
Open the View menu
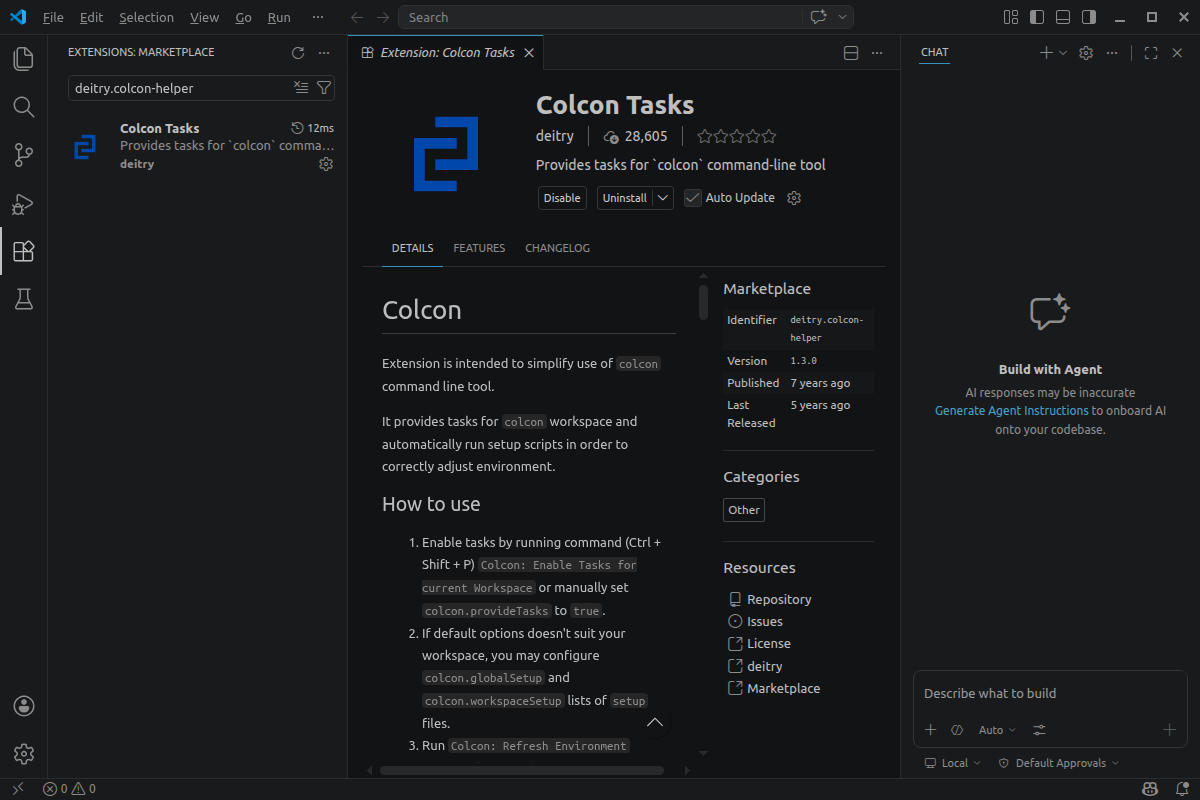pos(204,17)
